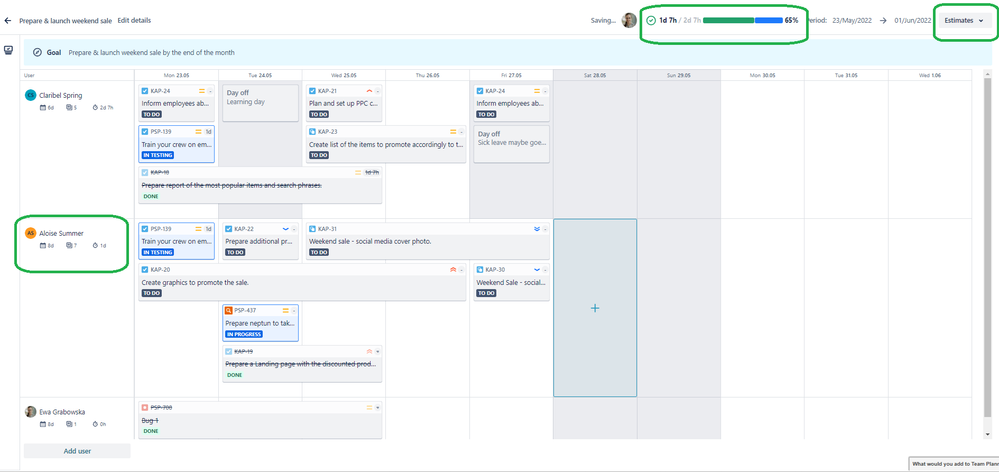Image resolution: width=999 pixels, height=472 pixels.
Task: Click the scrollbar down arrow at the bottom
Action: point(988,434)
